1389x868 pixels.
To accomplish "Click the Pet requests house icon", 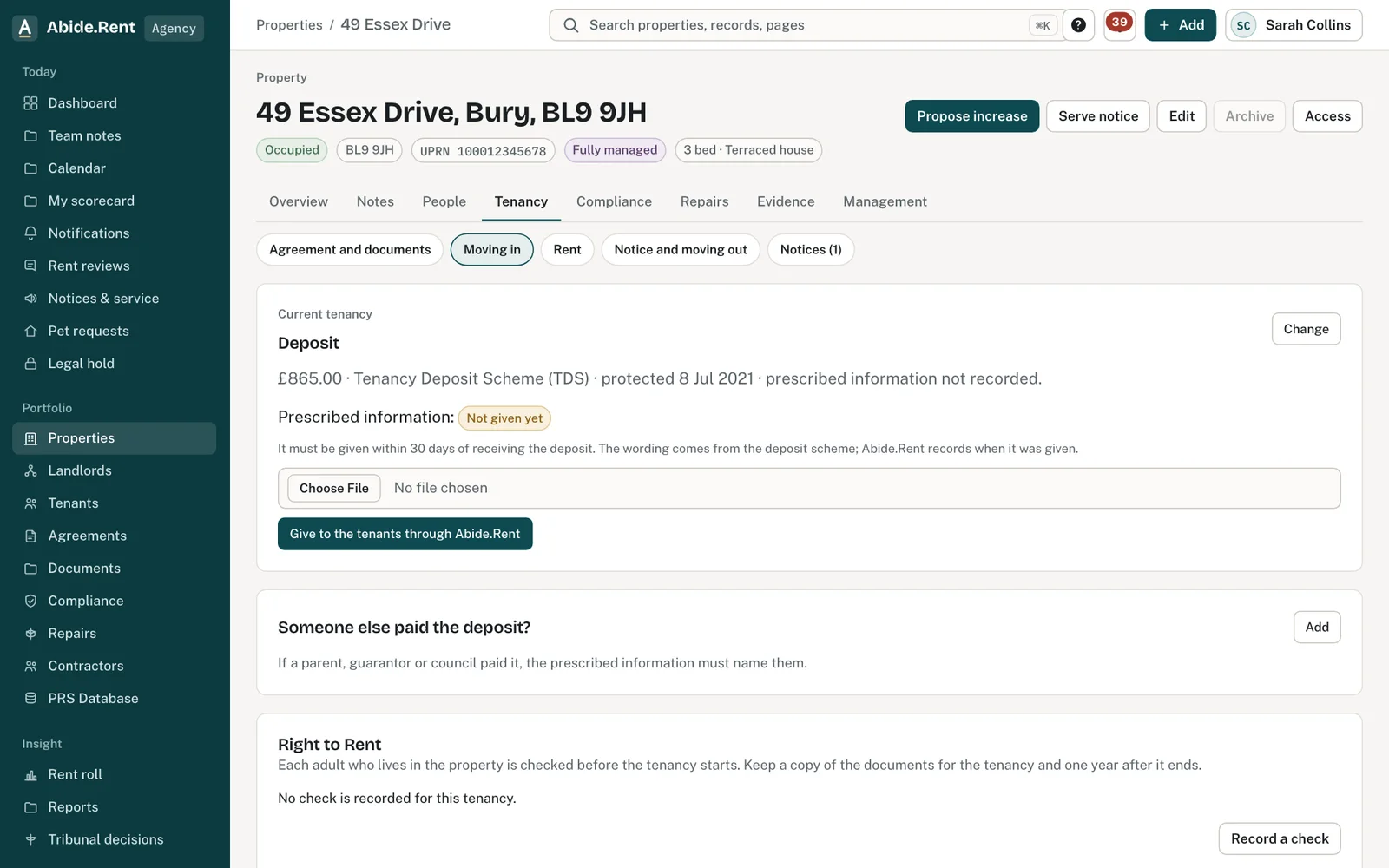I will 30,331.
